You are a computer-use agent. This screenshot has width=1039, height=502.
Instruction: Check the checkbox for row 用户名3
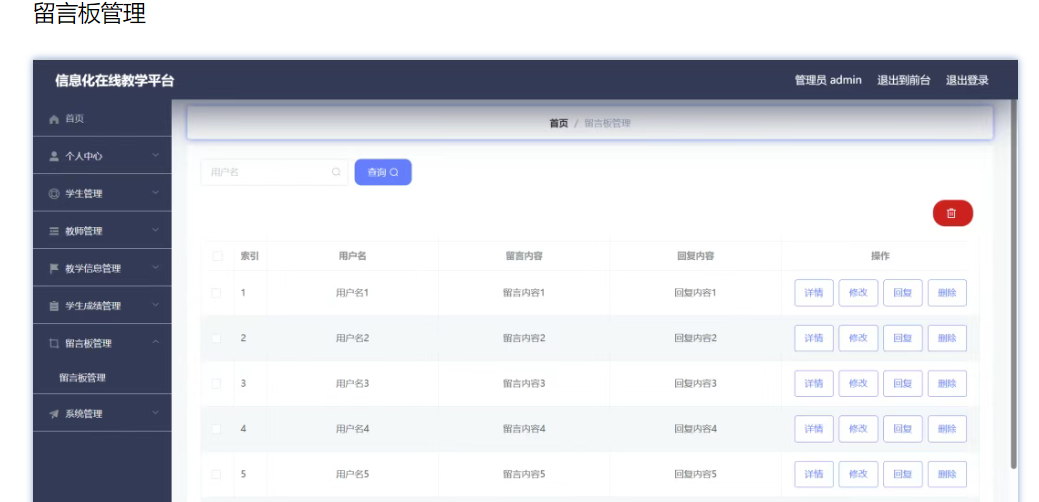(x=216, y=383)
